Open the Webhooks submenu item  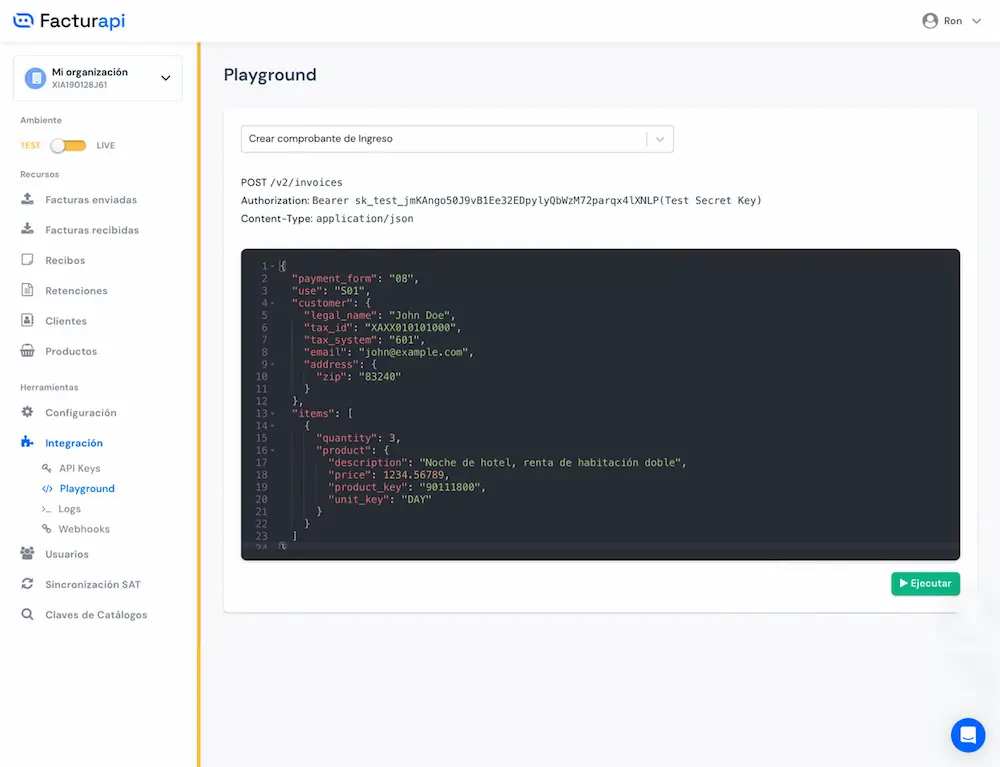tap(84, 529)
